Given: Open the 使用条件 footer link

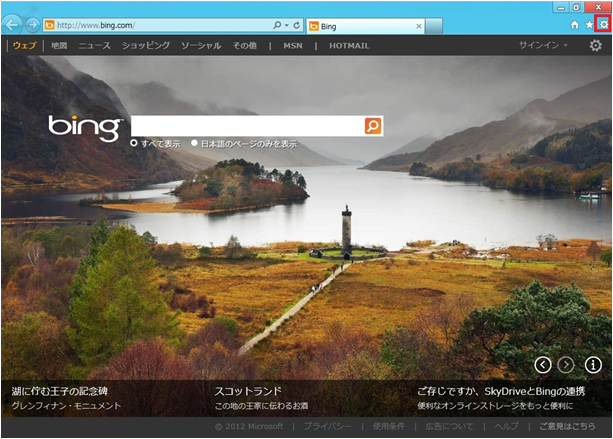Looking at the screenshot, I should click(x=389, y=426).
